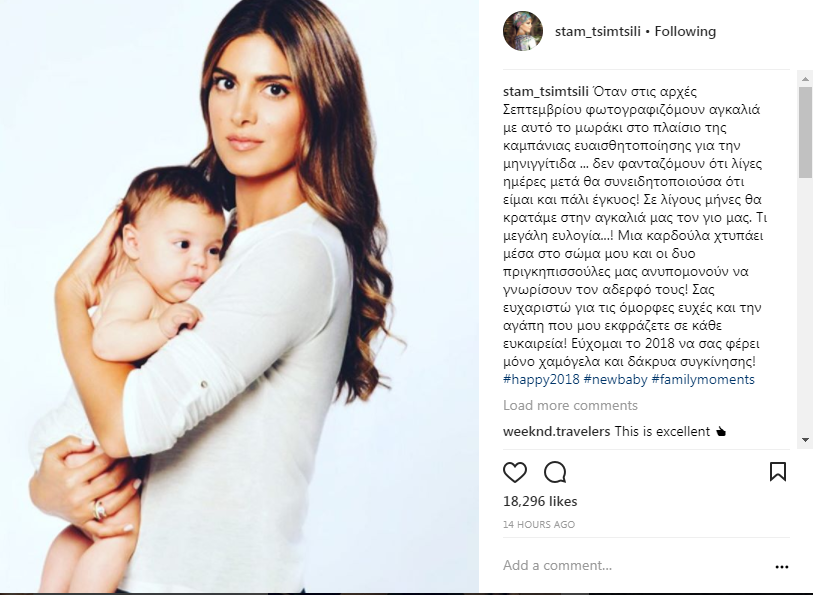Viewport: 813px width, 595px height.
Task: Click scrollbar up arrow in comments
Action: [x=805, y=79]
